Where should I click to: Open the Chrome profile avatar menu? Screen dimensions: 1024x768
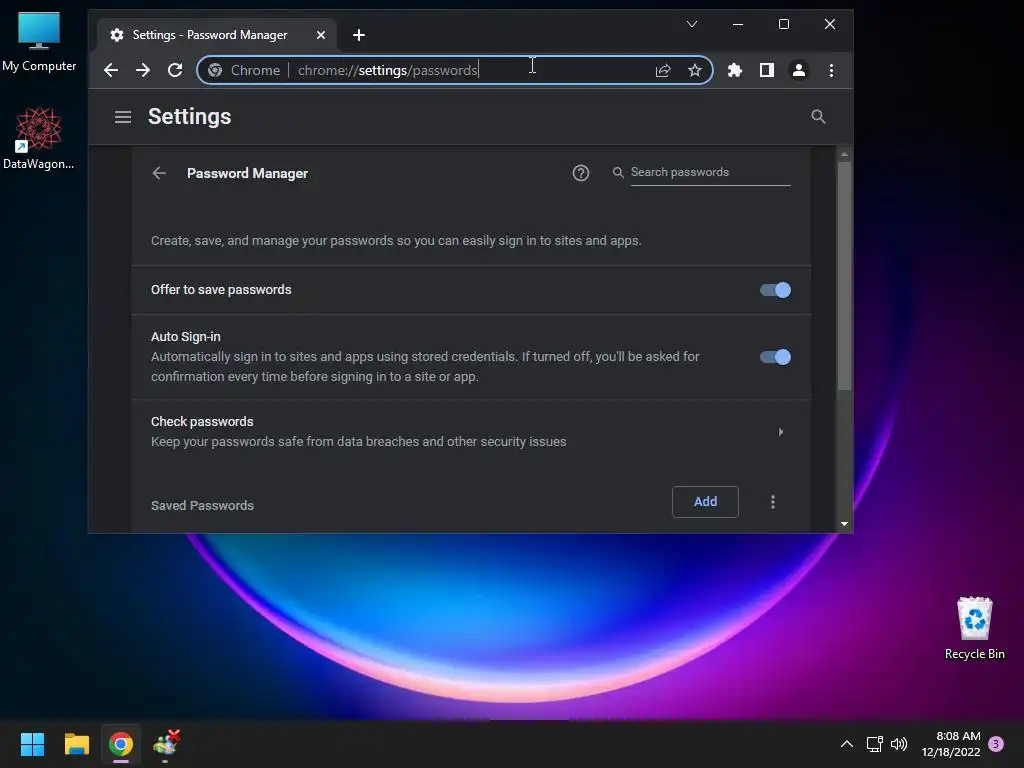[x=799, y=70]
